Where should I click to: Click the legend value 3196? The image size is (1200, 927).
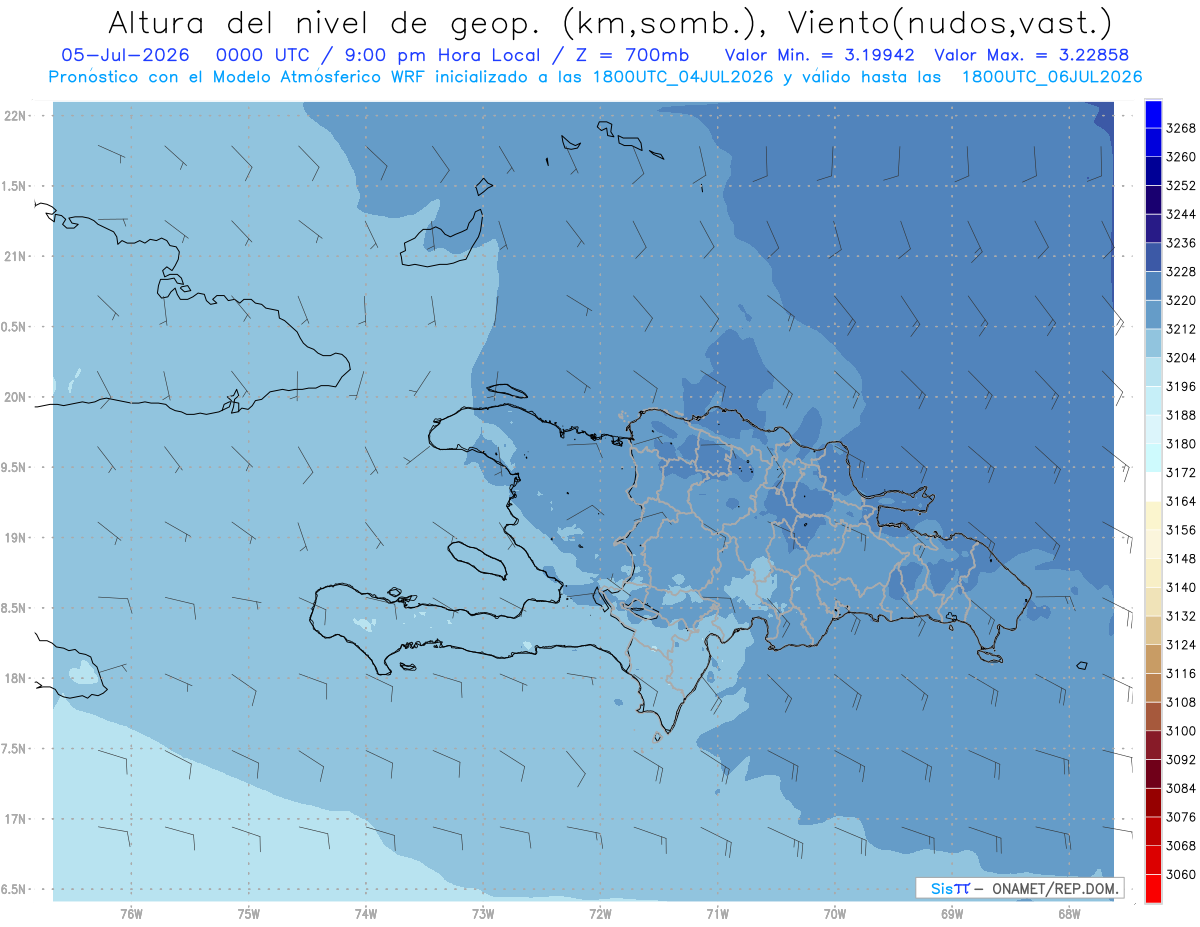click(x=1181, y=386)
